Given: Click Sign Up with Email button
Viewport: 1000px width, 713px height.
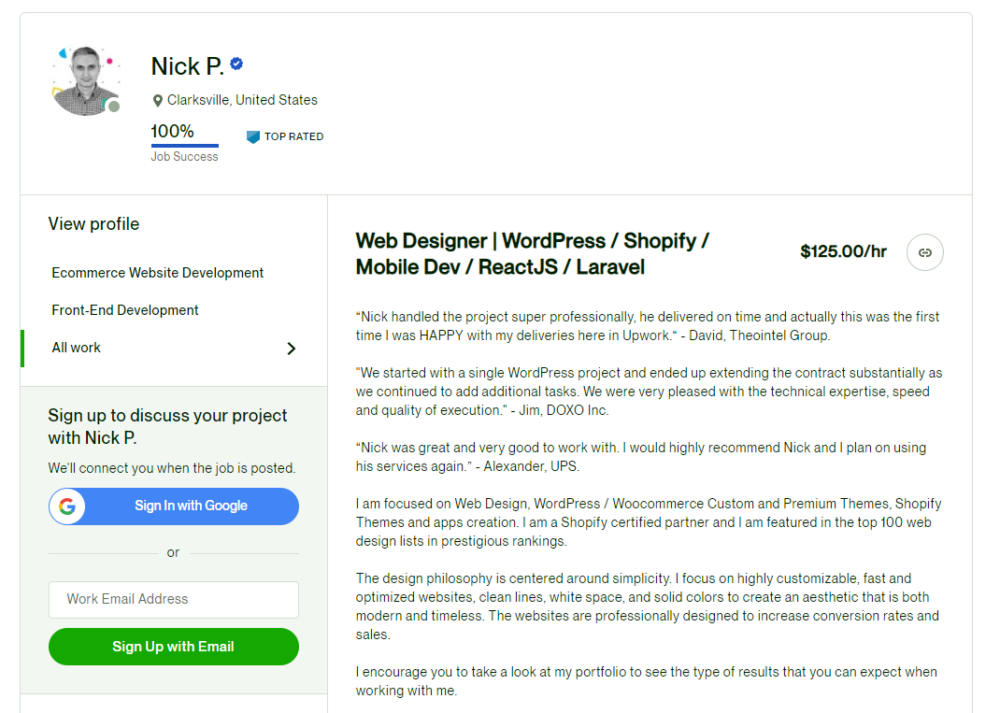Looking at the screenshot, I should [x=173, y=647].
